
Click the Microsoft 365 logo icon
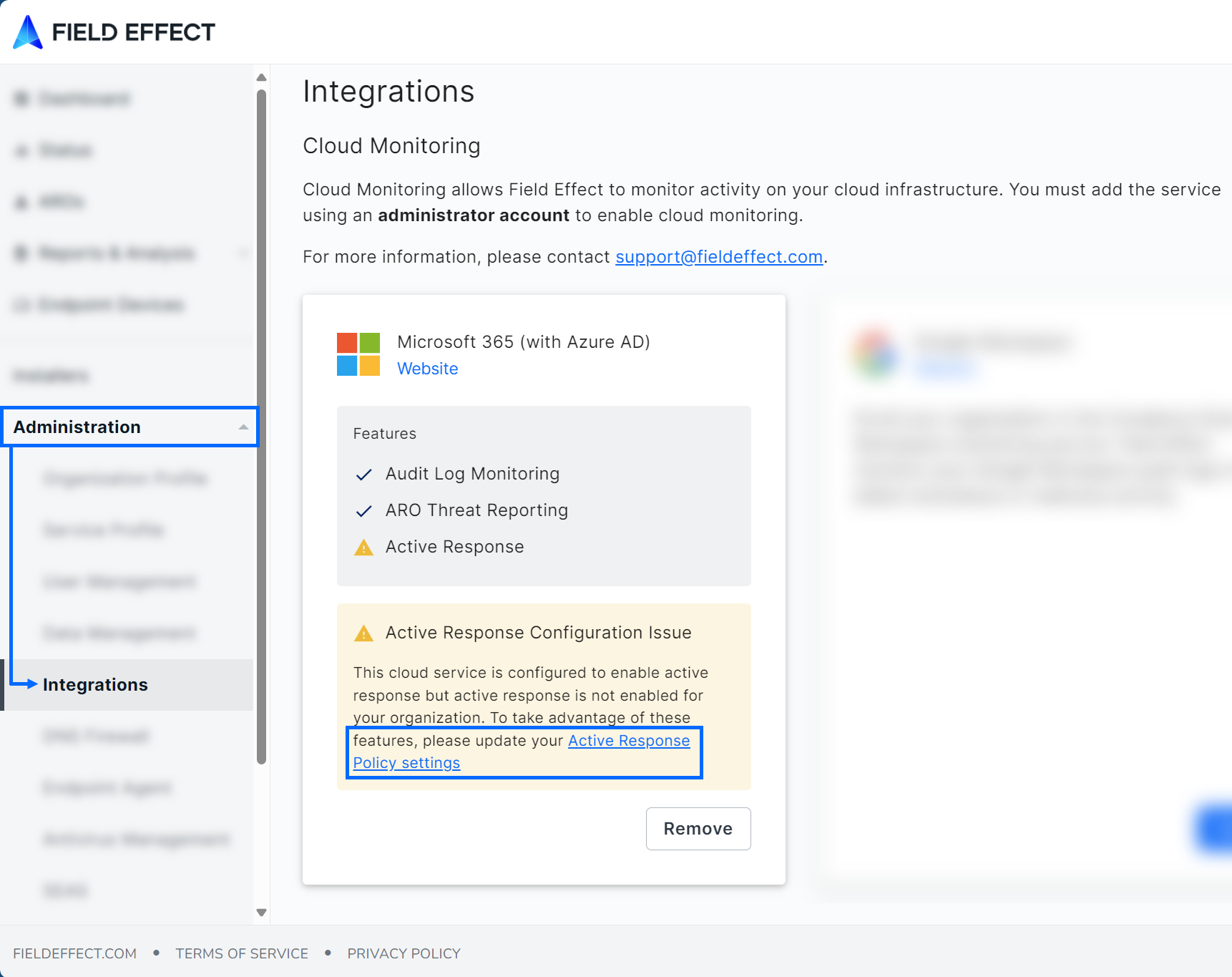358,354
